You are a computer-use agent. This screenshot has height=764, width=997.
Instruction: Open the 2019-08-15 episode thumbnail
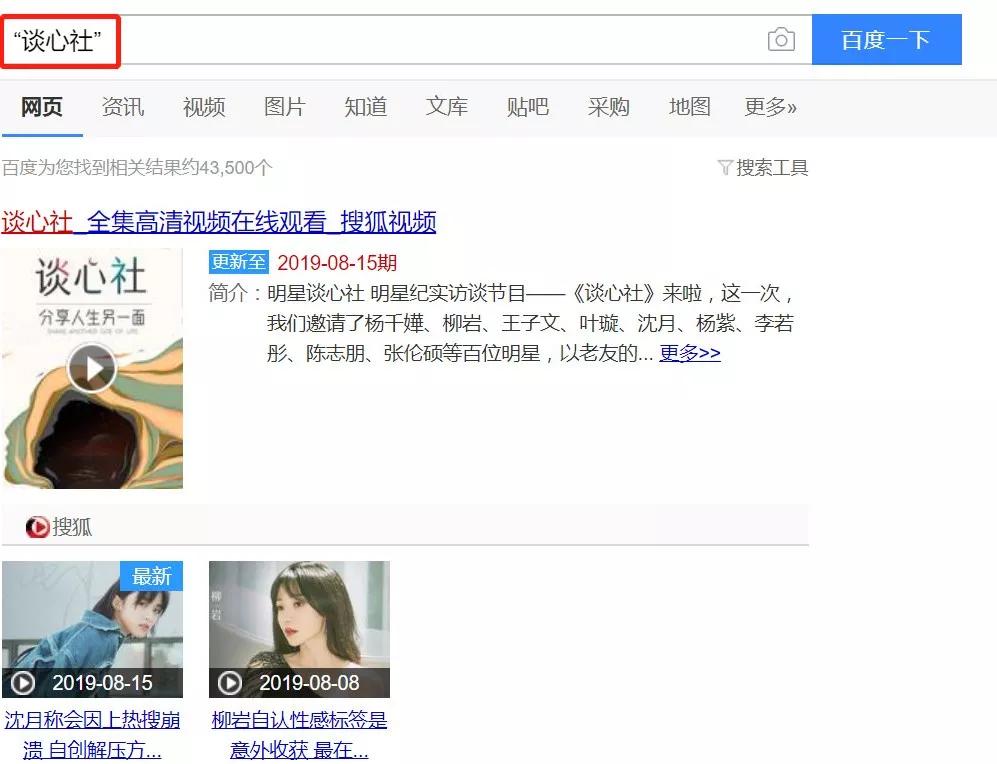[93, 629]
